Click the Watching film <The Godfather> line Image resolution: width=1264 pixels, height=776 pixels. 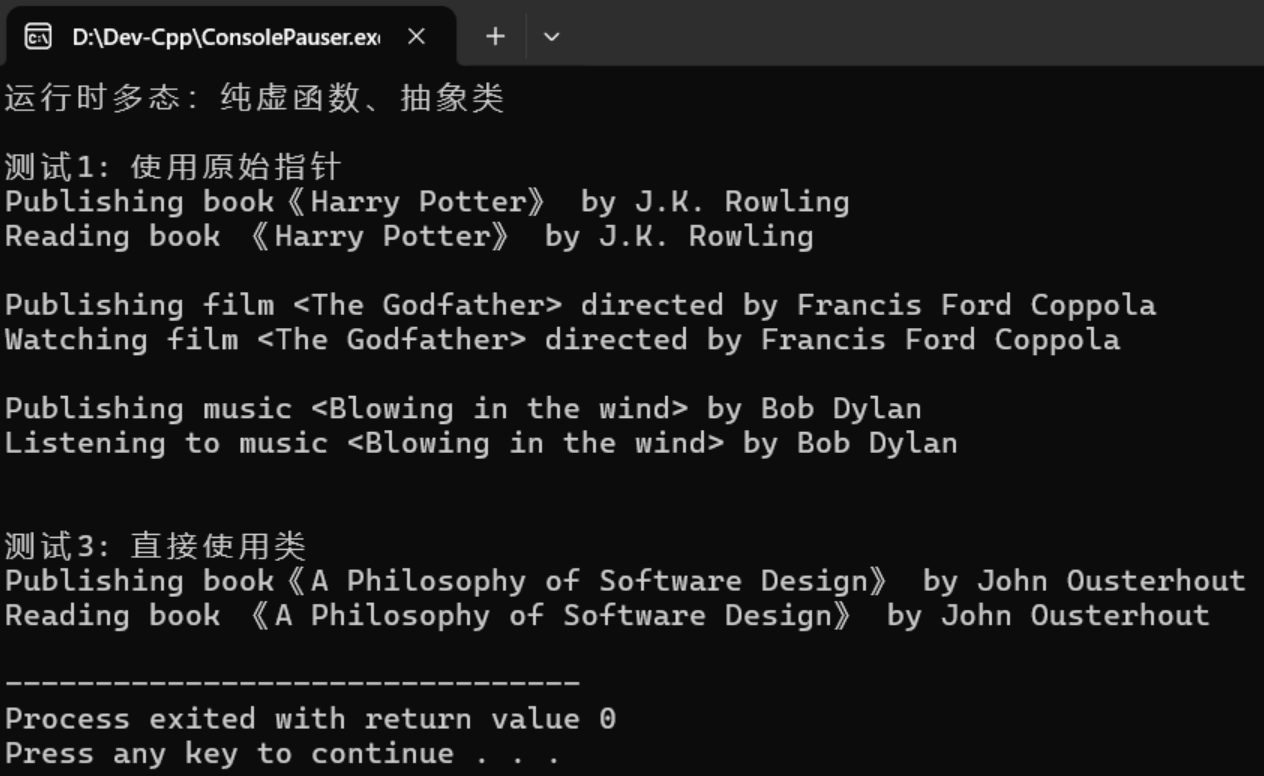(x=562, y=340)
